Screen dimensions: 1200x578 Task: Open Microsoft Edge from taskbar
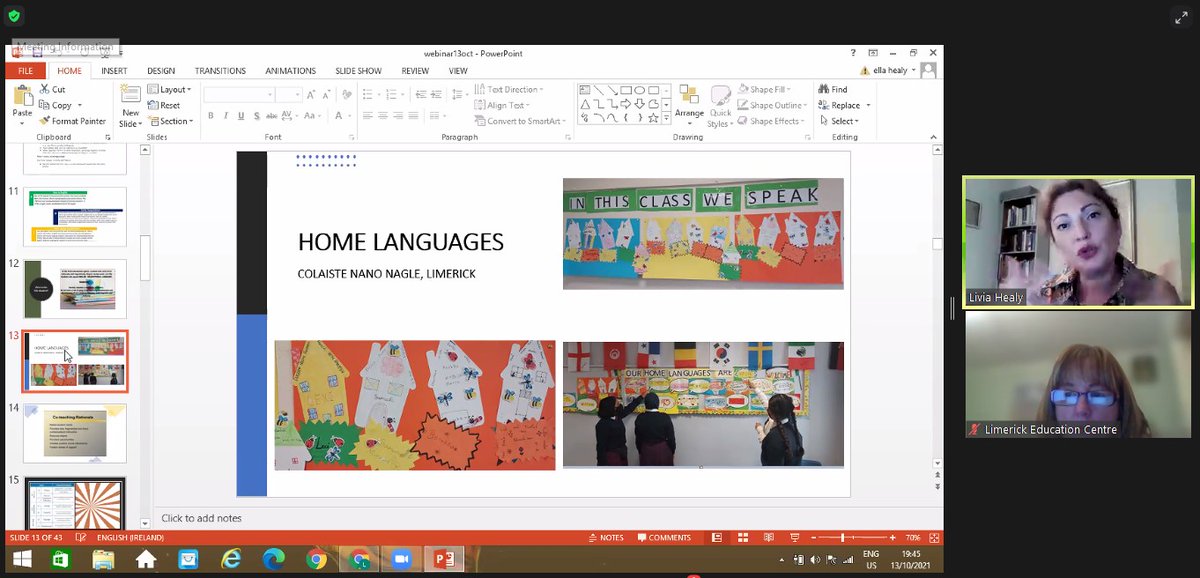click(273, 560)
